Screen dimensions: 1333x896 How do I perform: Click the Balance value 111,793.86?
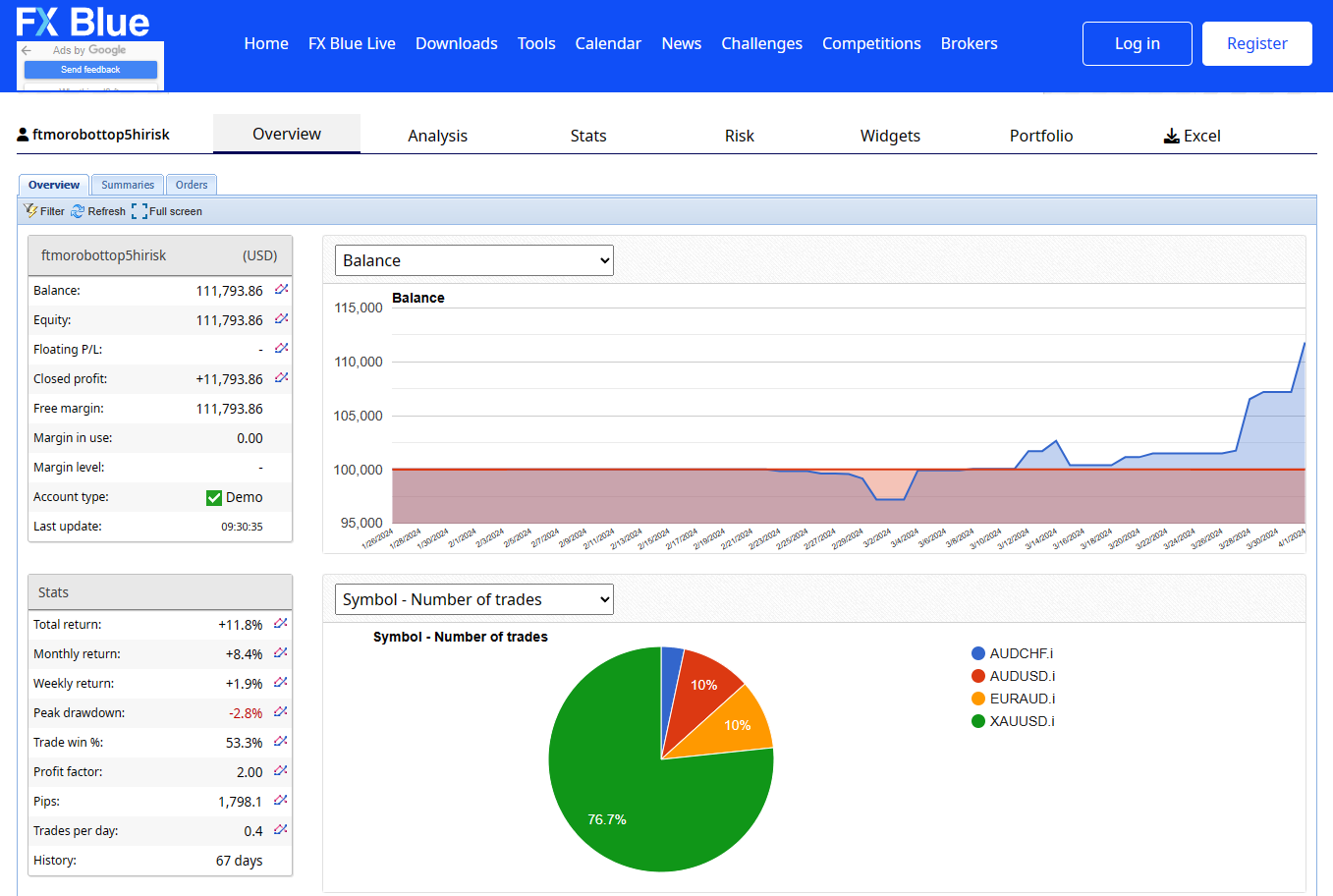pyautogui.click(x=230, y=291)
